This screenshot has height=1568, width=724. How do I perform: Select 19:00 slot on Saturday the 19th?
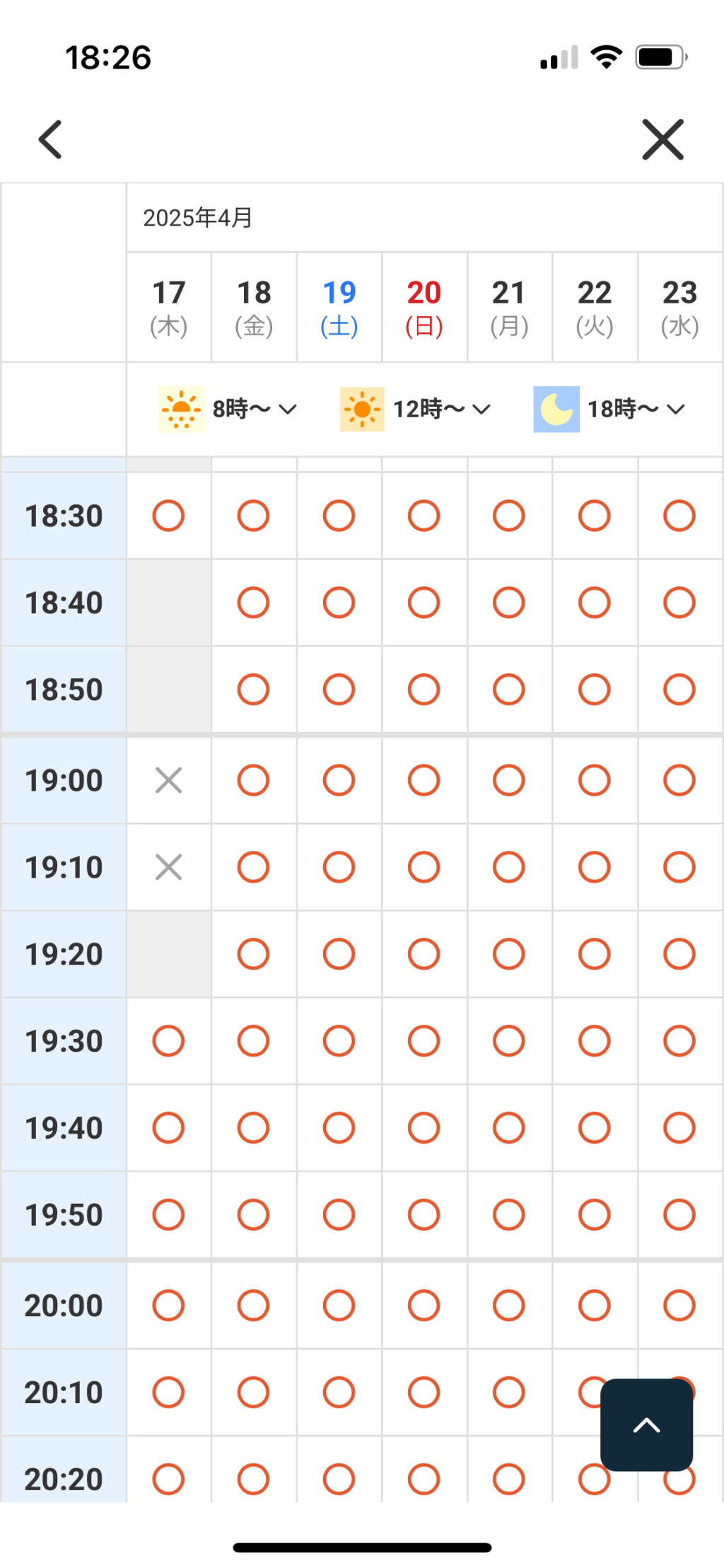point(339,780)
